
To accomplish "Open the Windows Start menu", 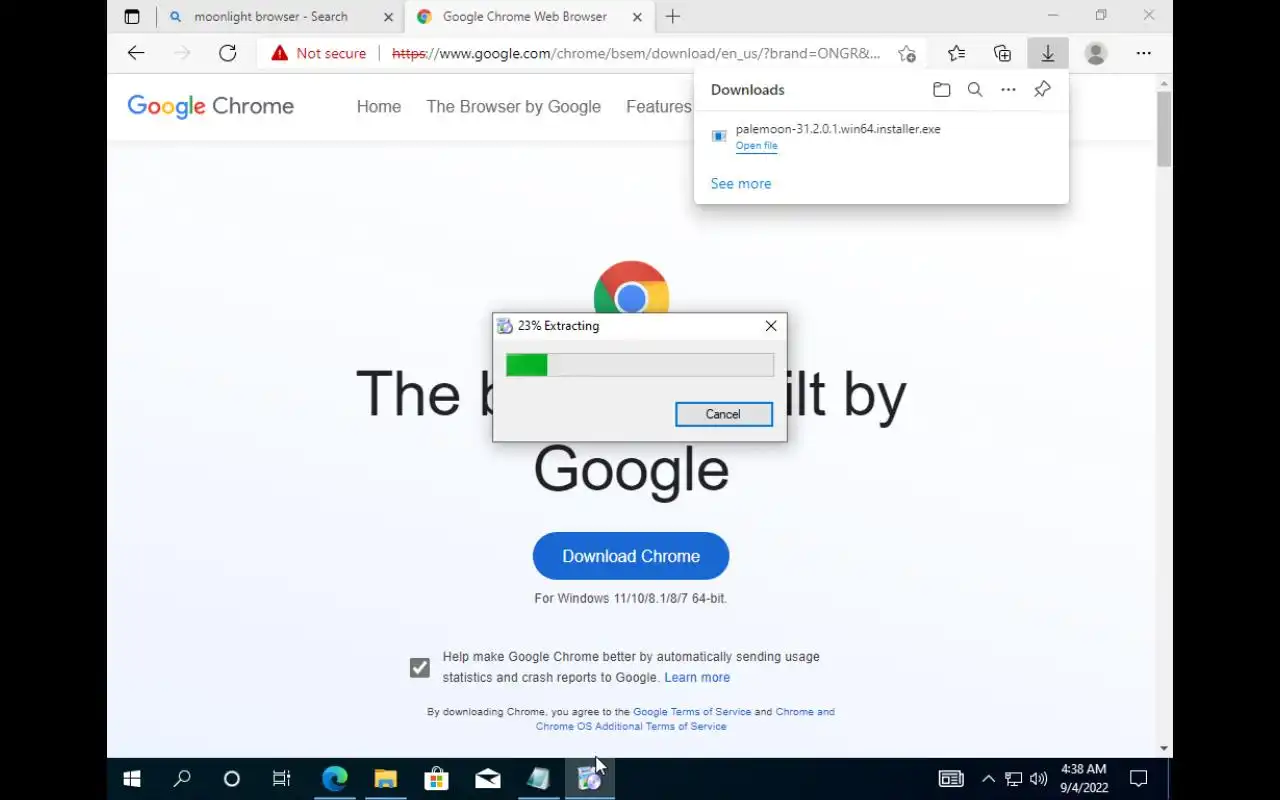I will click(x=131, y=779).
